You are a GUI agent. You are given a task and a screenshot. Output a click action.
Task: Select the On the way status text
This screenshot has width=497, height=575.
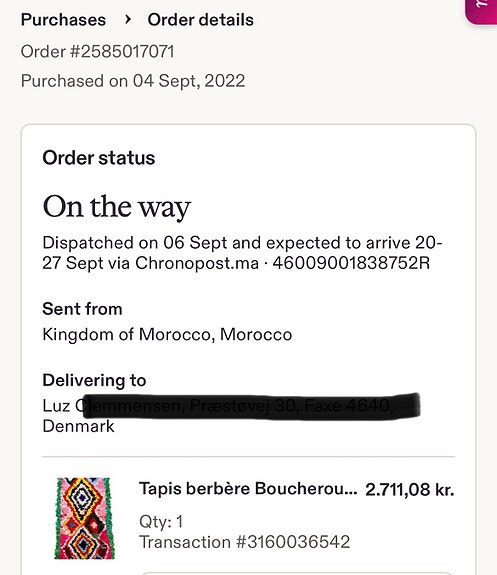point(117,207)
